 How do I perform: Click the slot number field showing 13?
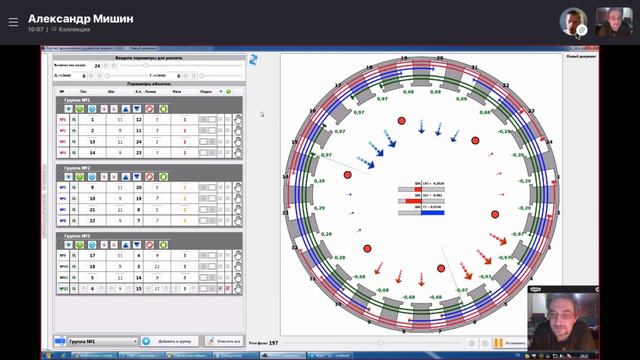click(92, 142)
